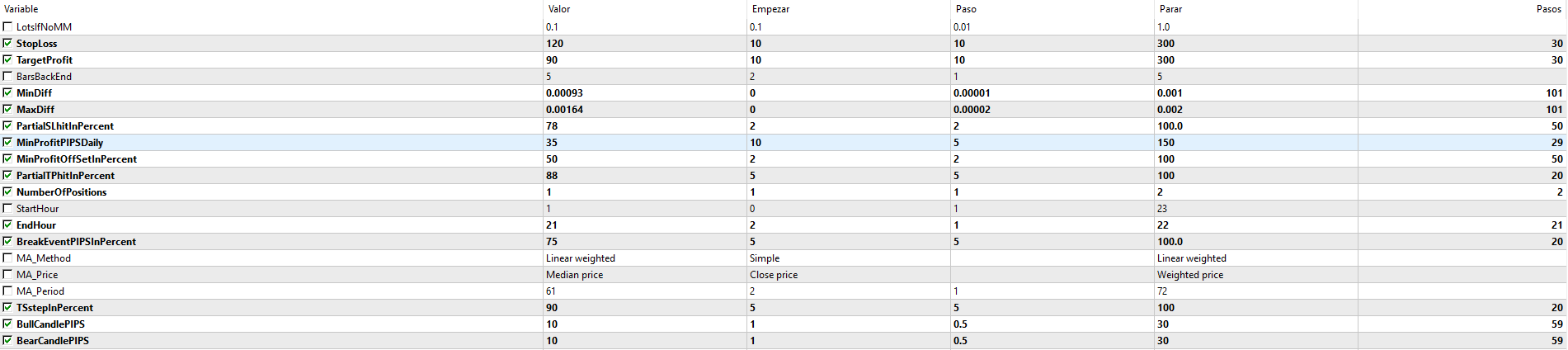Enable MA_Method checkbox for optimization
Screen dimensions: 1568x350
tap(7, 258)
